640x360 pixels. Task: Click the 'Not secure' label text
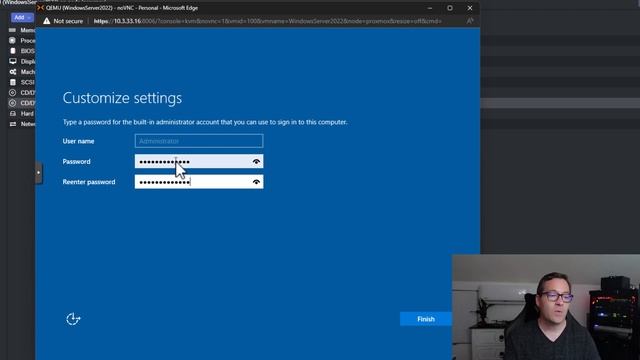68,21
